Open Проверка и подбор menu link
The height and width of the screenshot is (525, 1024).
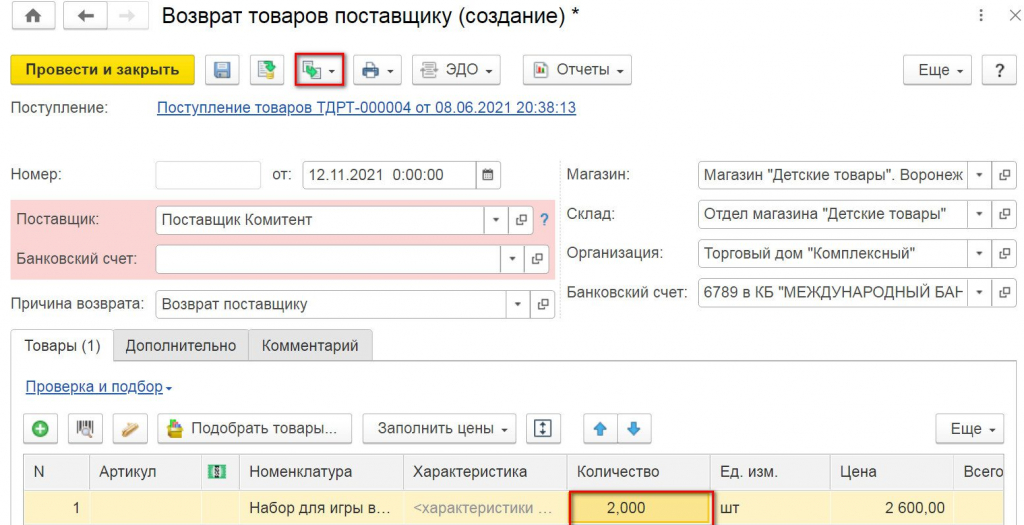coord(98,387)
